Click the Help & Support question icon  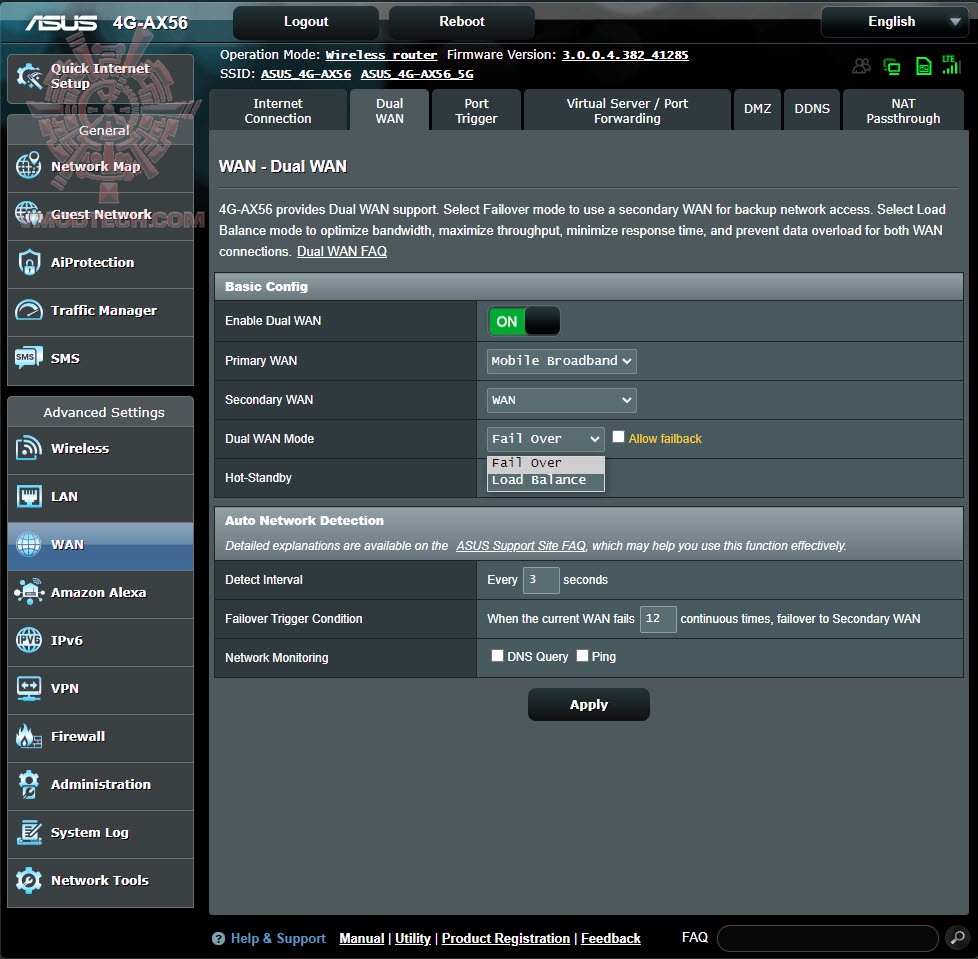218,938
